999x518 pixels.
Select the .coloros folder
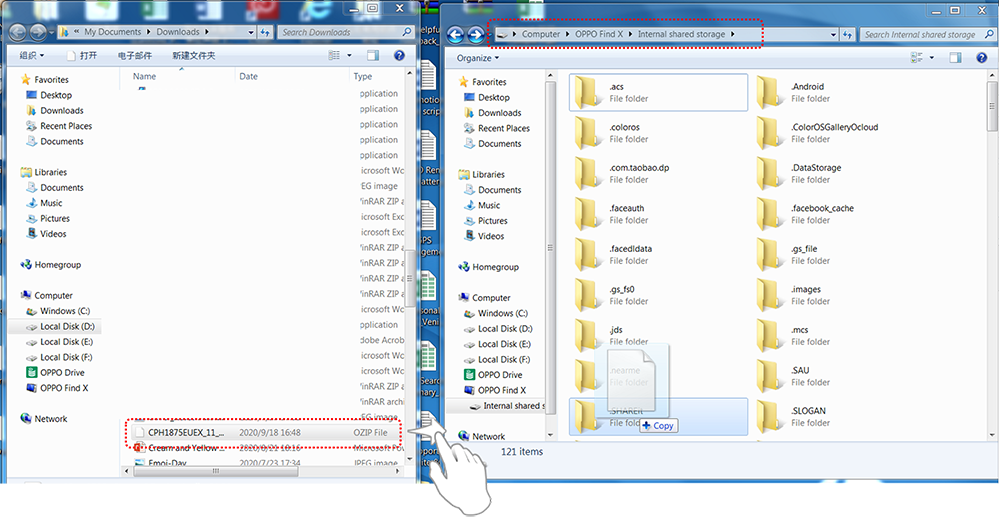[x=611, y=133]
